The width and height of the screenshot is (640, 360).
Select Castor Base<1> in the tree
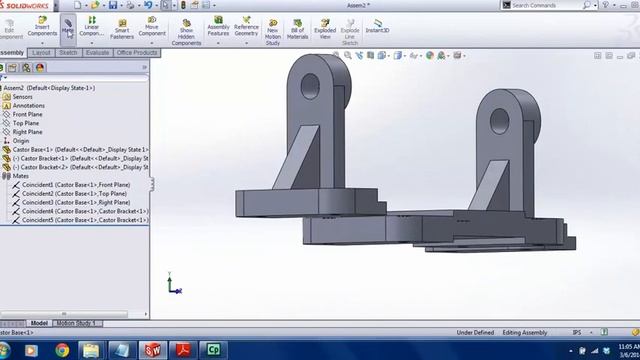80,150
